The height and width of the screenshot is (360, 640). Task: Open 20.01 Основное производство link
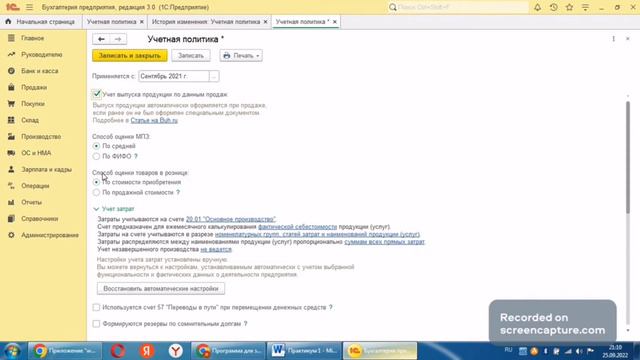coord(231,219)
